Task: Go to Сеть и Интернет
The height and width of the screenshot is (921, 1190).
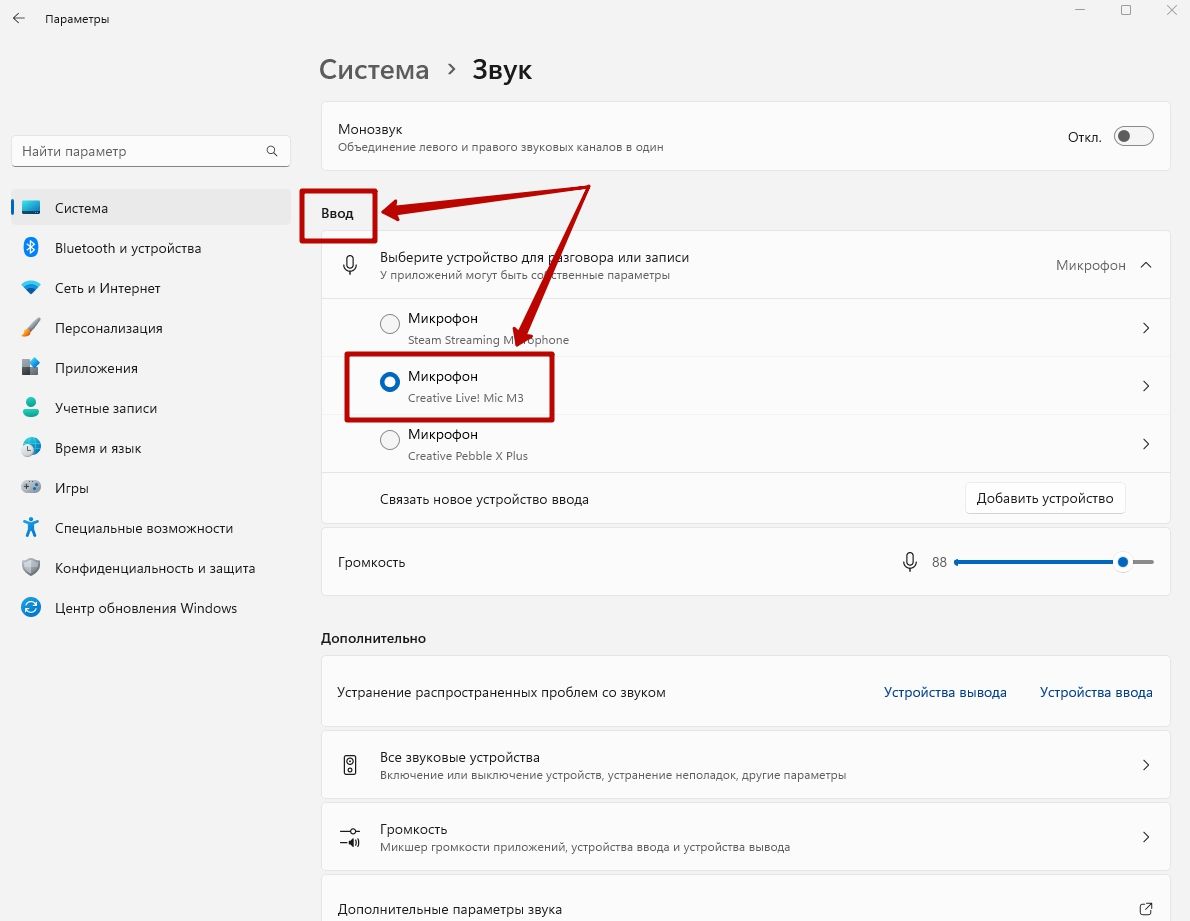Action: click(151, 288)
